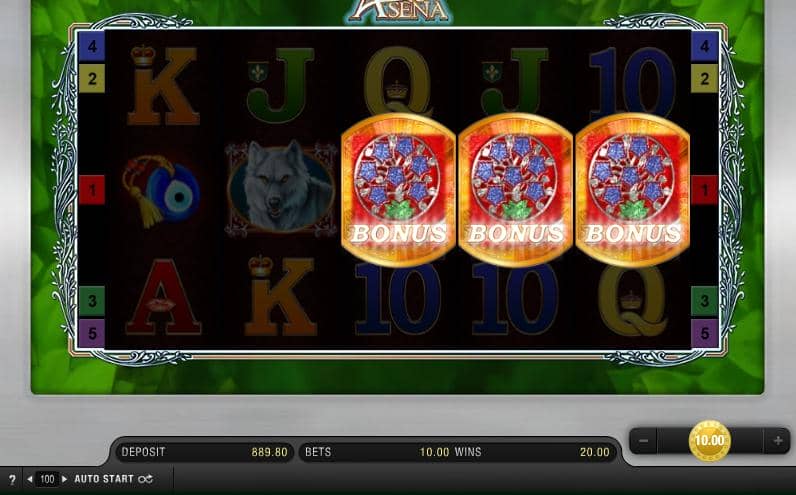Select purple payline 5 marker on right

(705, 333)
